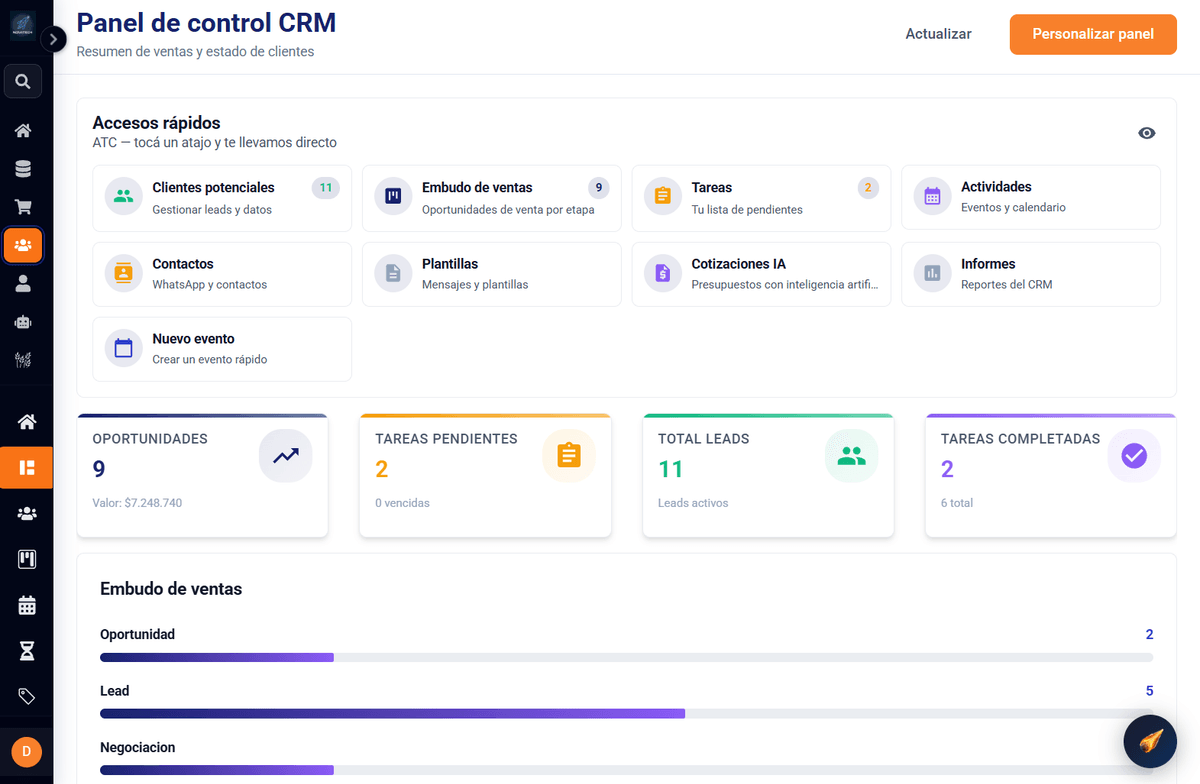Open the kanban board sidebar icon
Screen dimensions: 1200x784
click(27, 559)
